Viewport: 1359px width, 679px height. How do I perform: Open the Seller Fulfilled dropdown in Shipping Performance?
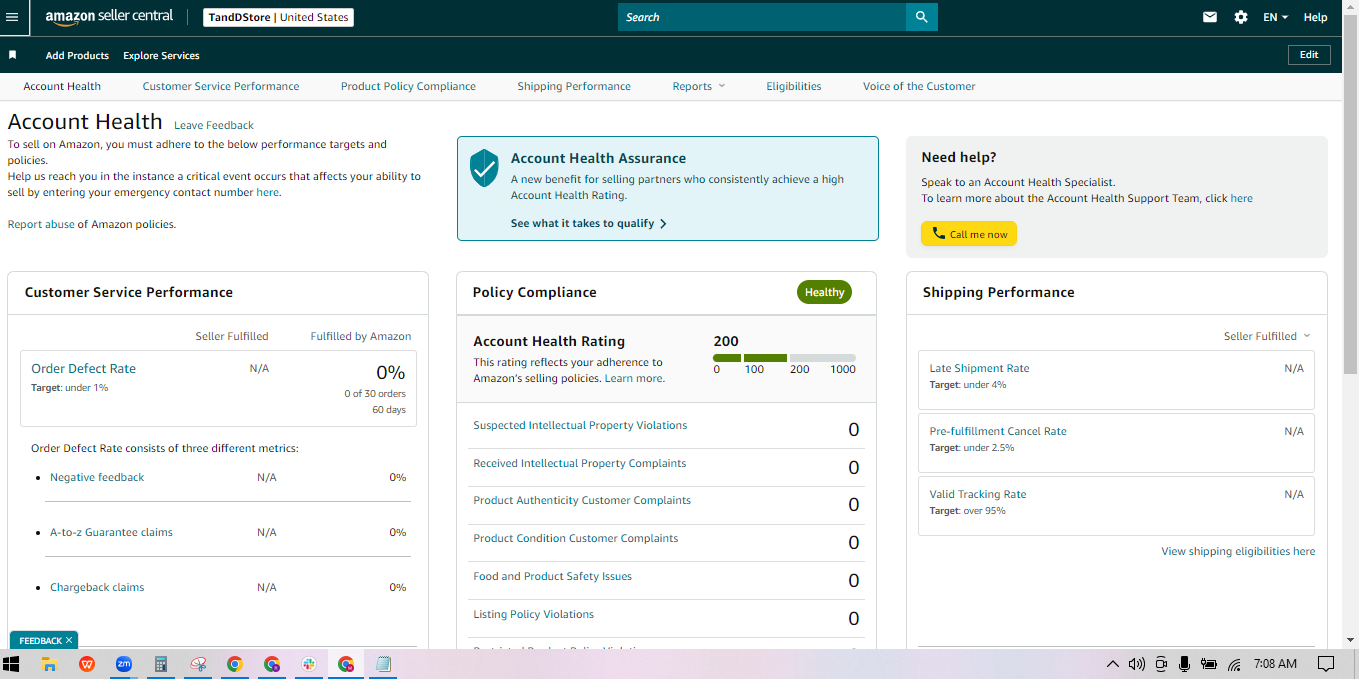[x=1267, y=336]
